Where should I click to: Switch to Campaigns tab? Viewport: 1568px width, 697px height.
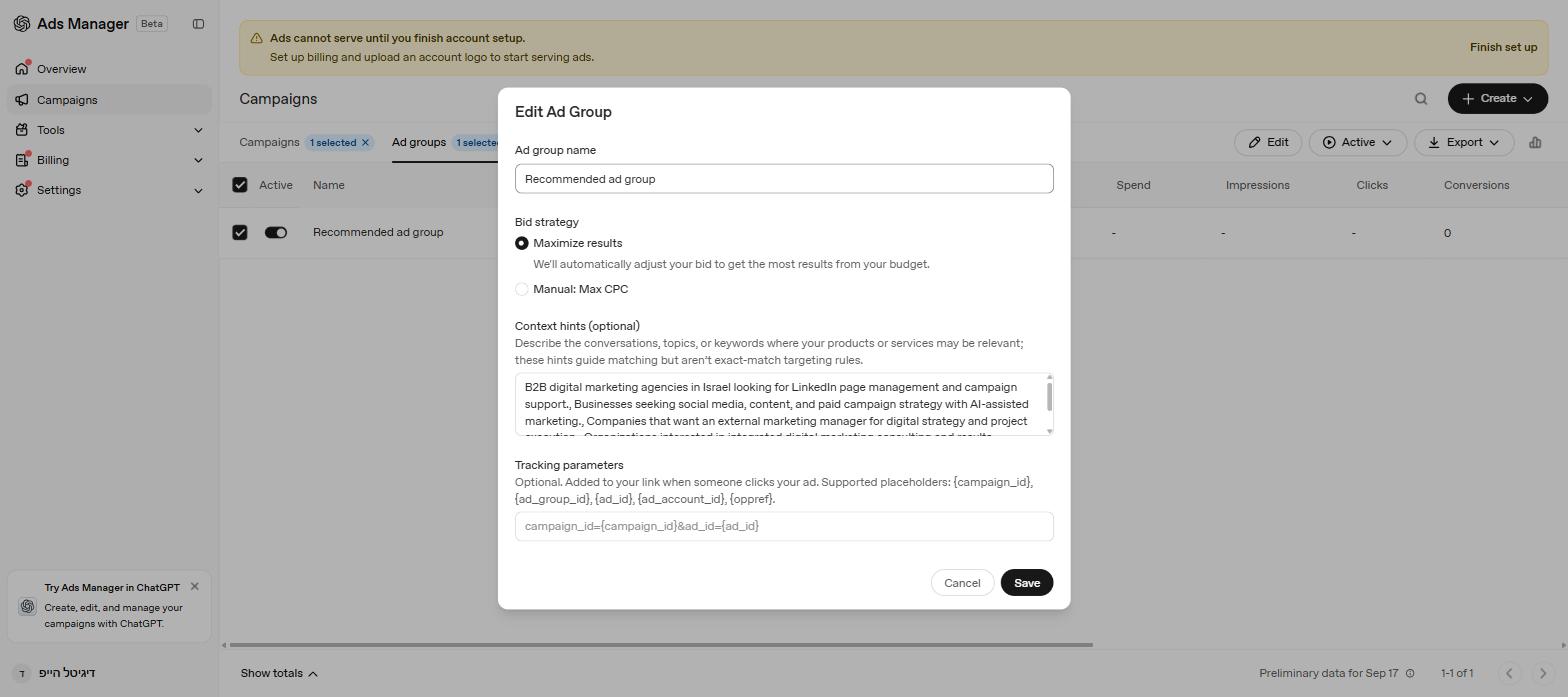pos(269,142)
